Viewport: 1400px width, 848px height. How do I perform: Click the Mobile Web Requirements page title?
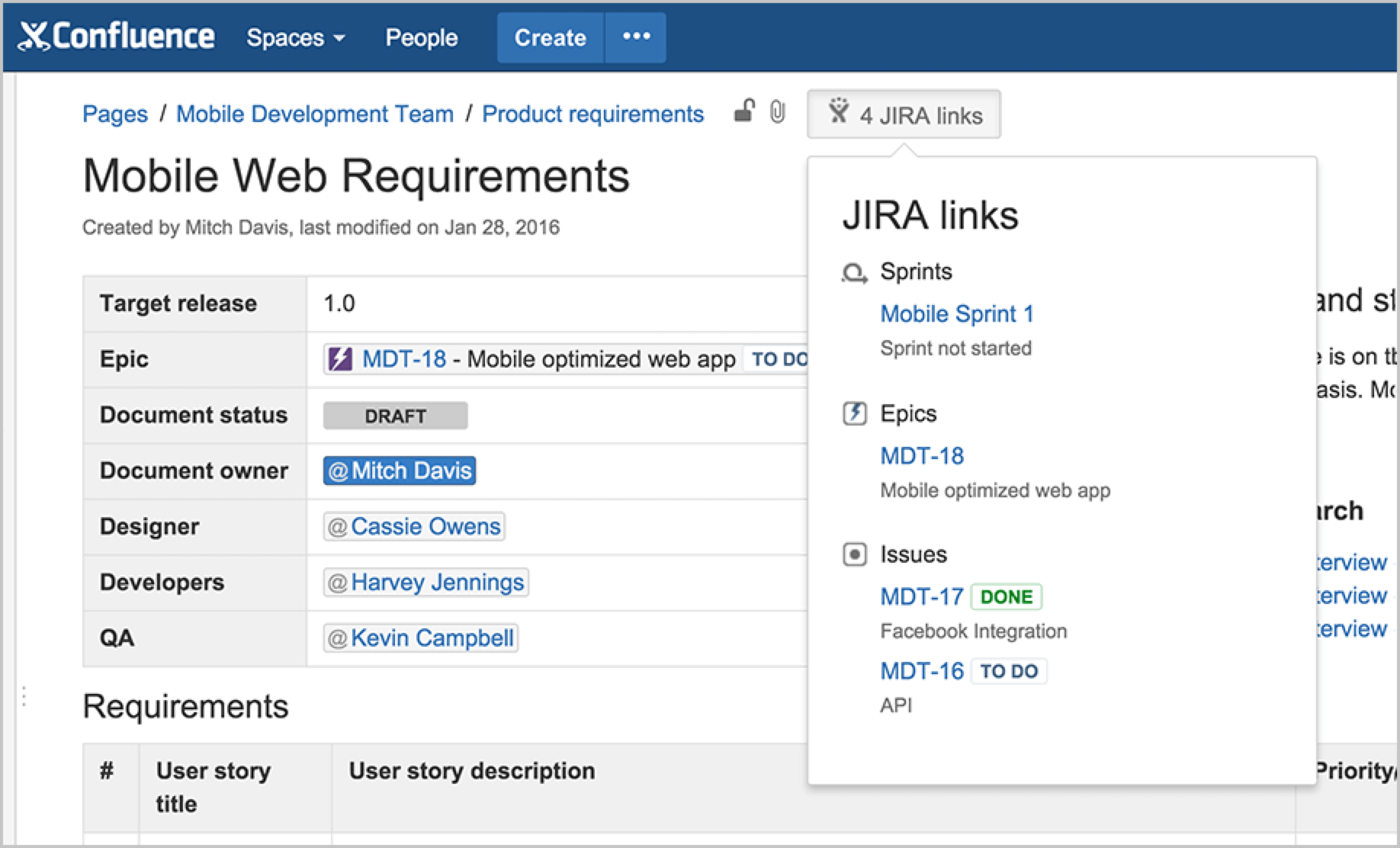pos(356,176)
